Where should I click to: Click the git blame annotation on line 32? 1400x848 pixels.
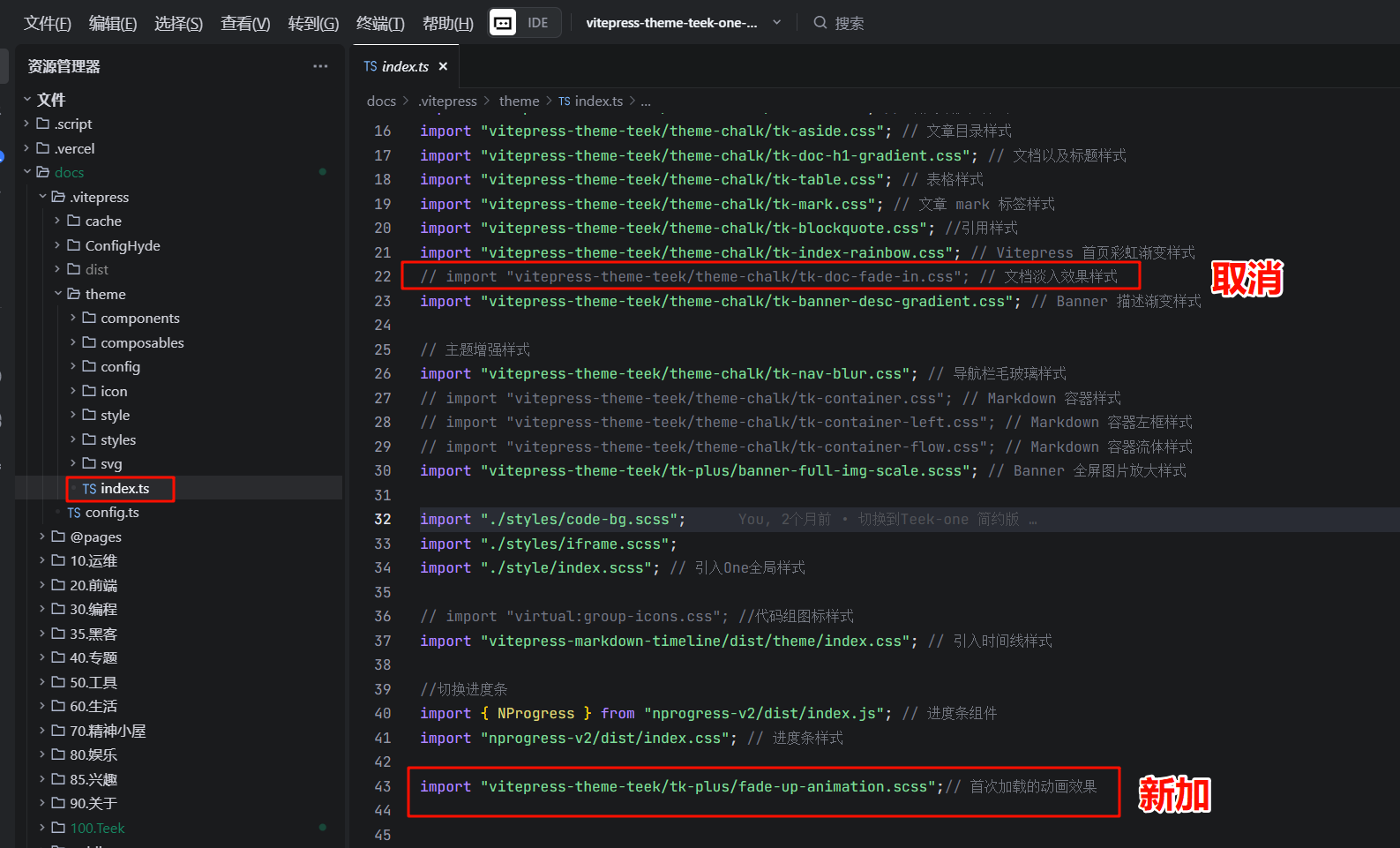pyautogui.click(x=887, y=520)
